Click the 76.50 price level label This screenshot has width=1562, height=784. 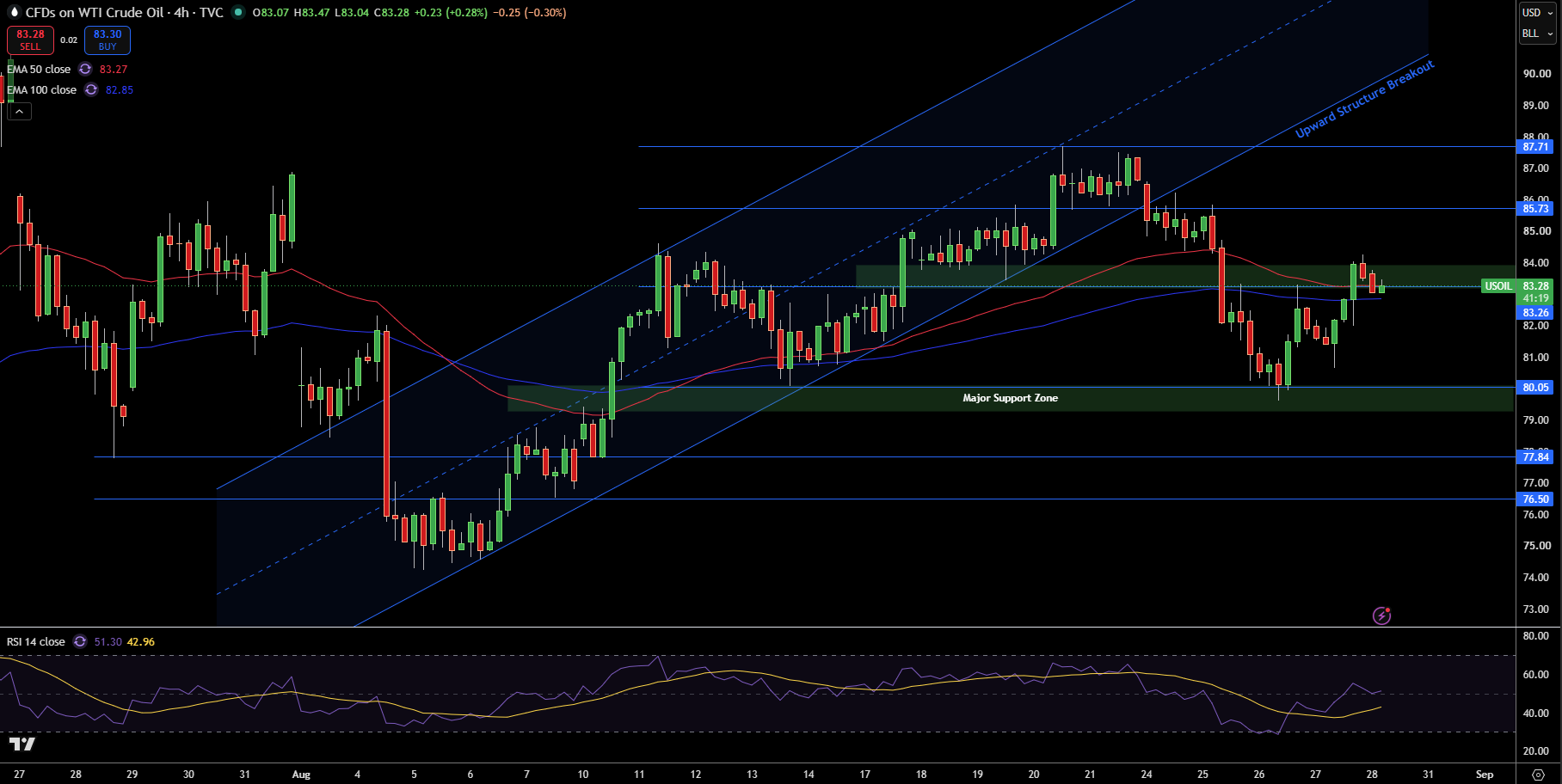pos(1536,499)
